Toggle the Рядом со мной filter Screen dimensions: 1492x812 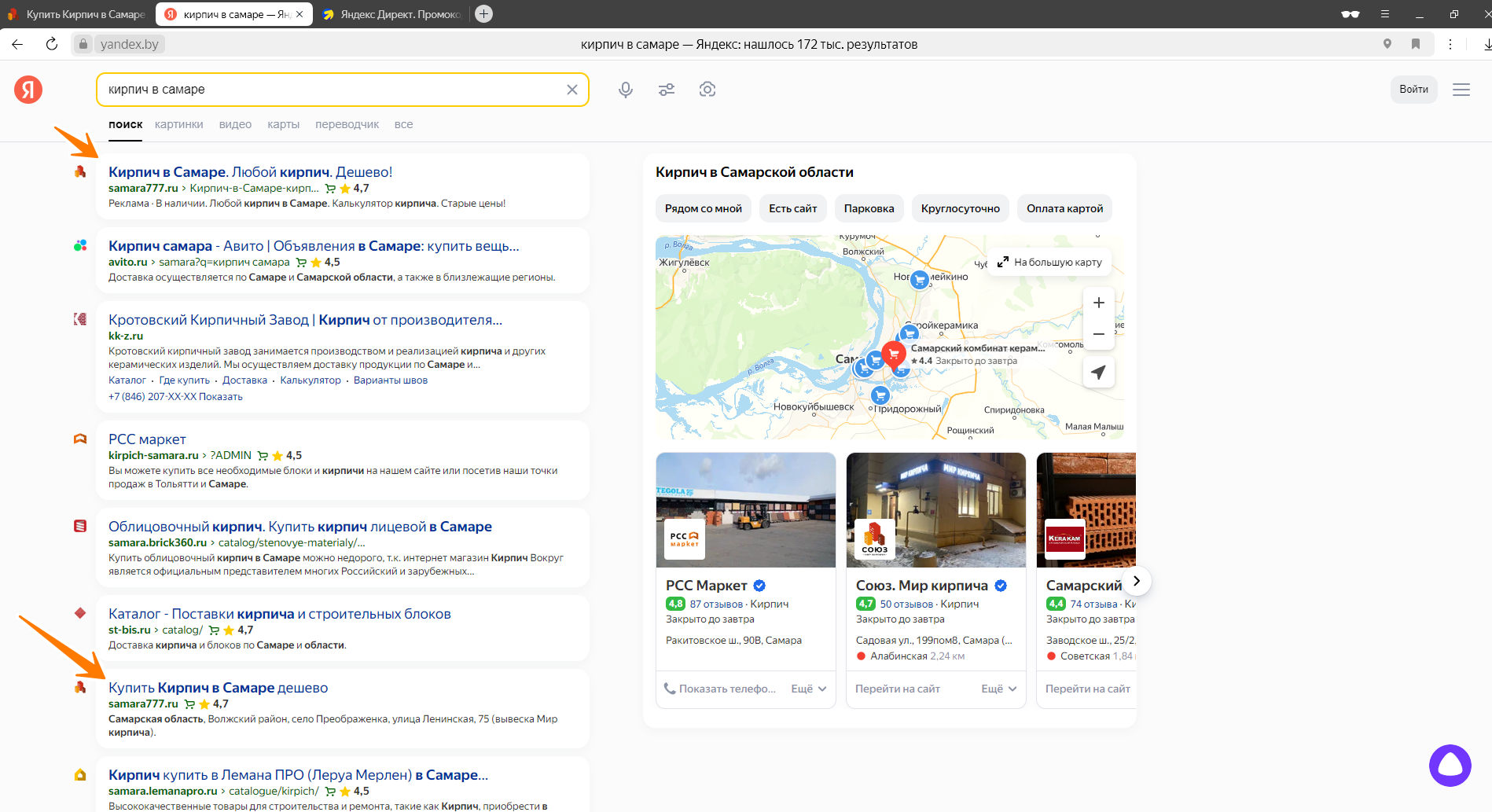(704, 208)
